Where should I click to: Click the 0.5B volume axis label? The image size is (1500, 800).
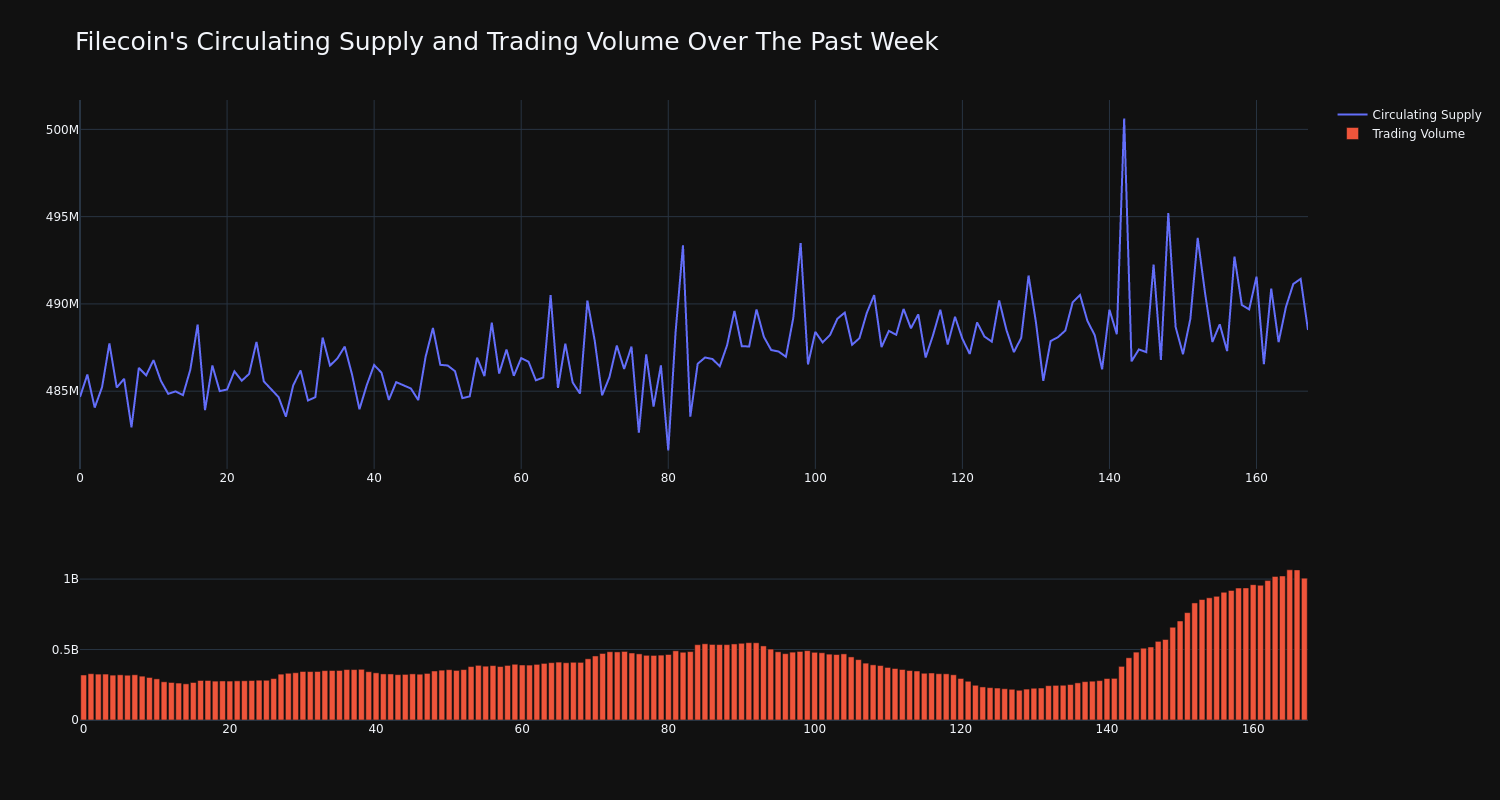pyautogui.click(x=65, y=650)
